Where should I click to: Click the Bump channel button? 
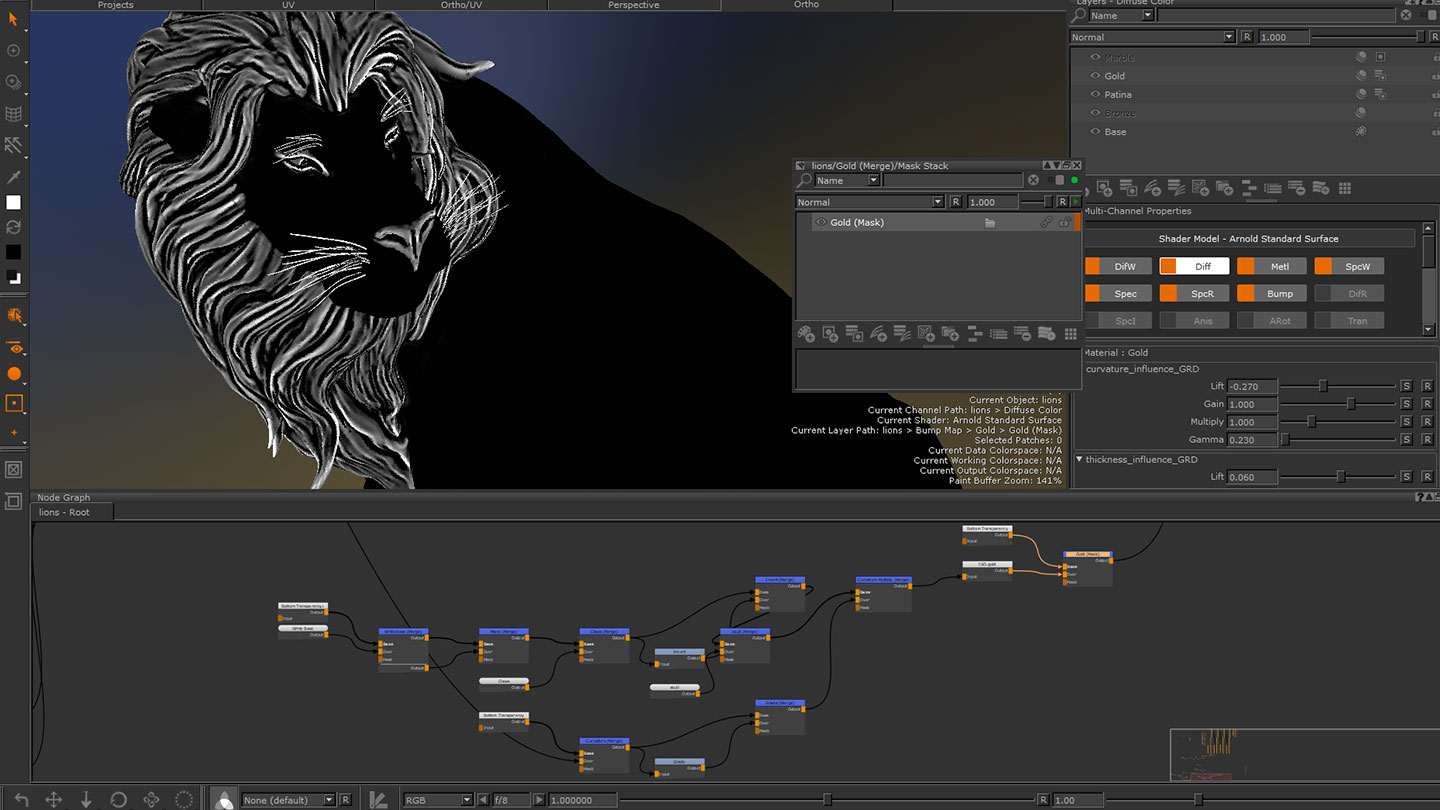click(1272, 294)
